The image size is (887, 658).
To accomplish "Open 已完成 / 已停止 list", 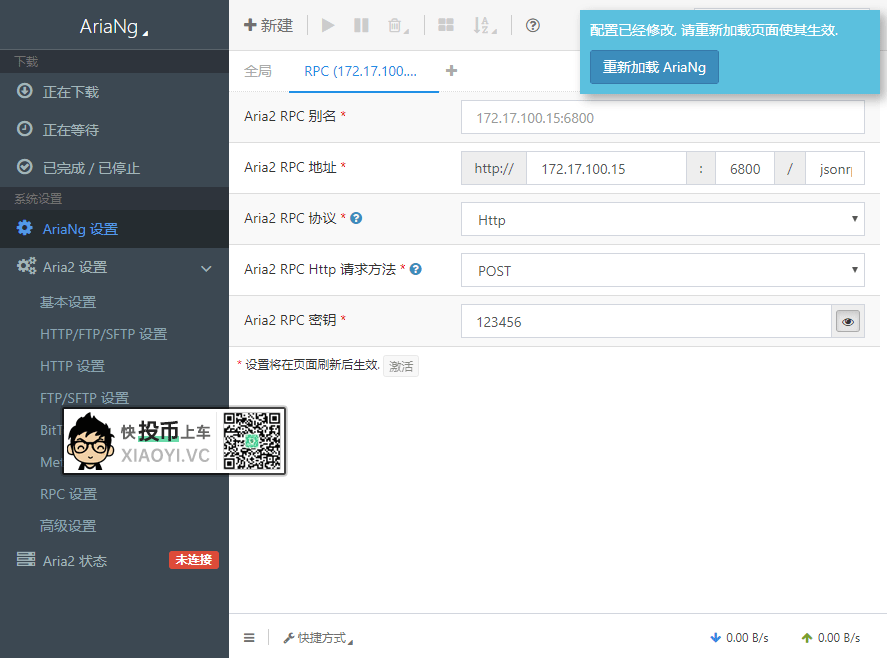I will (114, 168).
